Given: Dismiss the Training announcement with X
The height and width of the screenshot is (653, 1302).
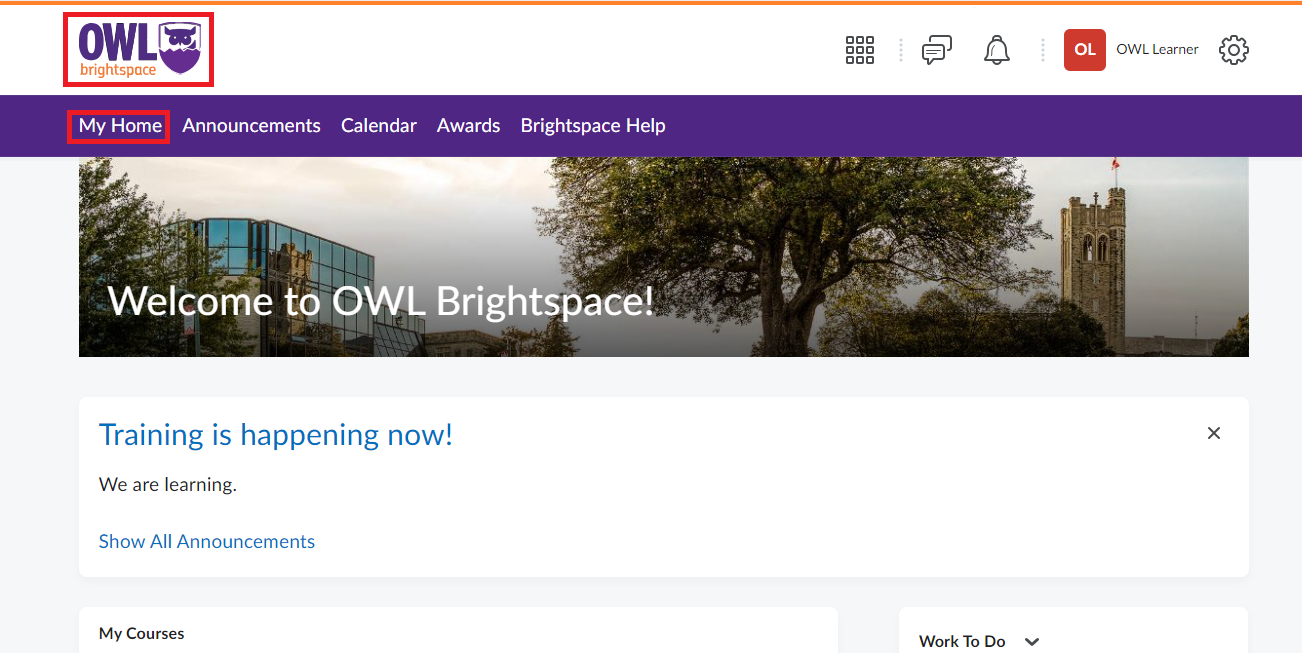Looking at the screenshot, I should click(1213, 433).
